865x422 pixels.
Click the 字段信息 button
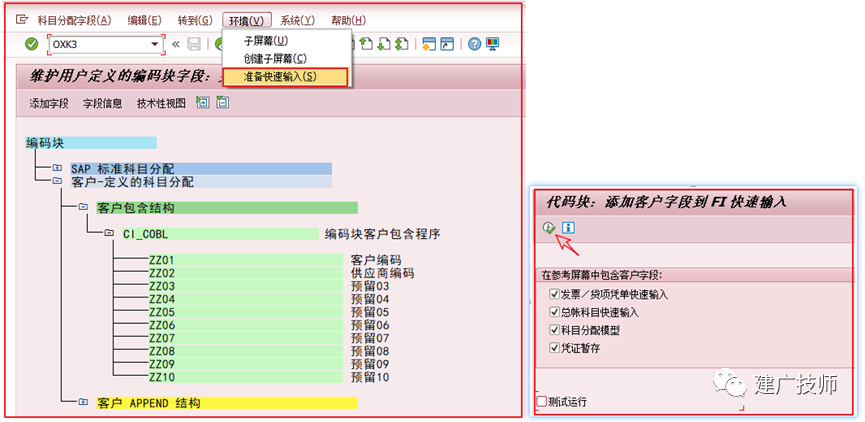(x=103, y=103)
